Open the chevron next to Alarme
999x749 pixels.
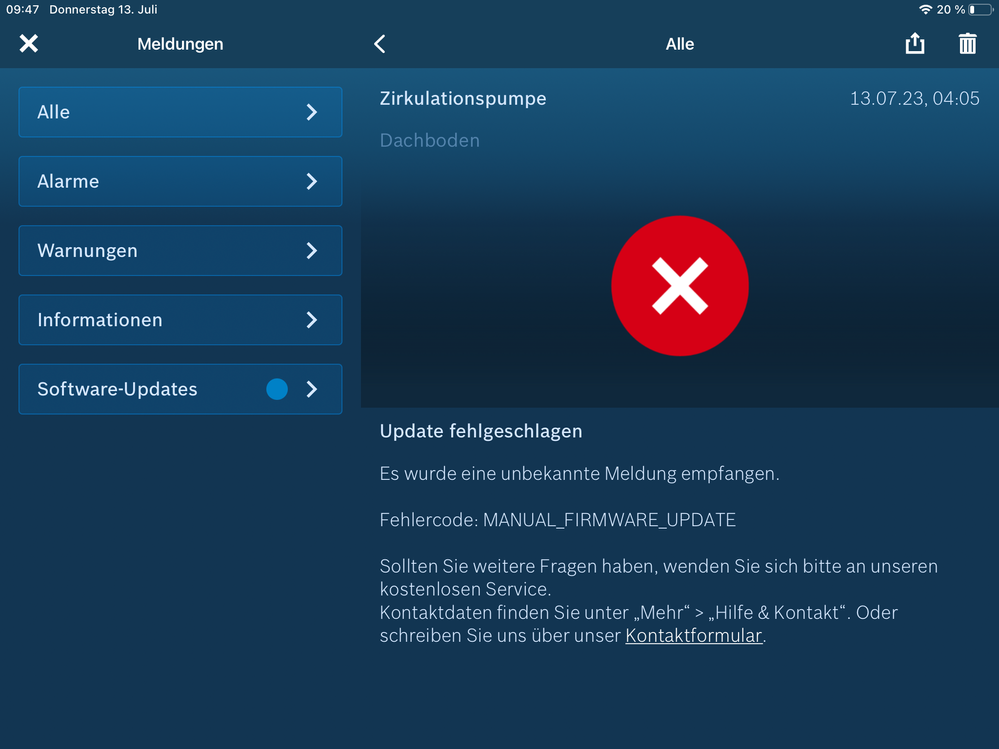tap(312, 181)
